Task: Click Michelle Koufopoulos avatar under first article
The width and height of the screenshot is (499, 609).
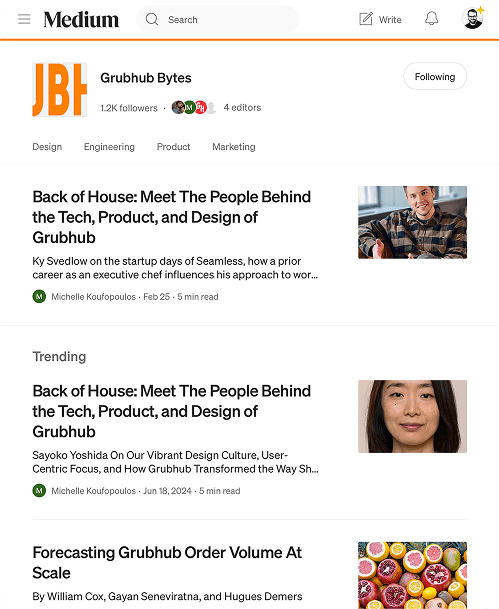Action: pos(39,297)
